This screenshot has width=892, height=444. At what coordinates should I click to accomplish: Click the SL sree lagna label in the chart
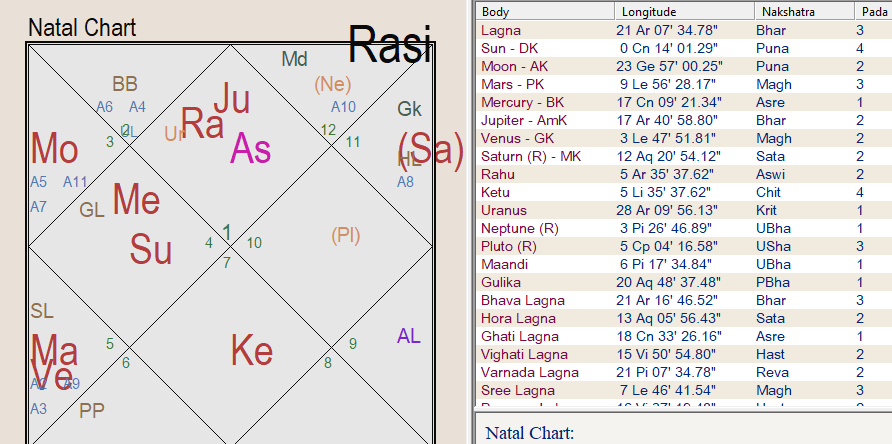click(42, 311)
